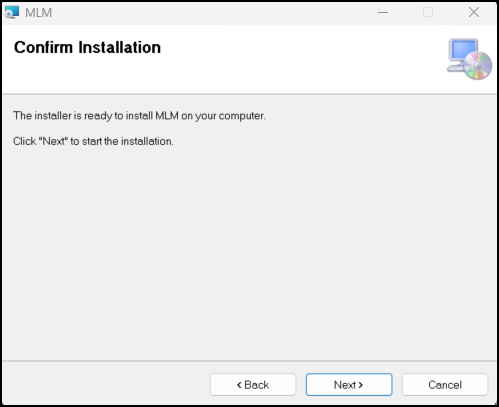This screenshot has width=499, height=407.
Task: Click the "Confirm Installation" heading
Action: pos(87,47)
